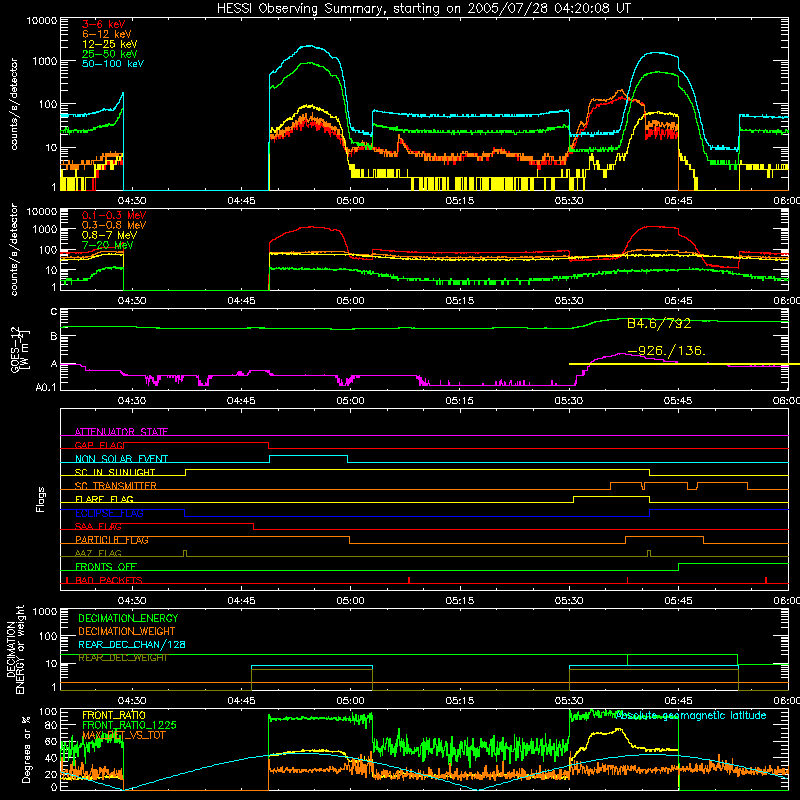Viewport: 800px width, 800px height.
Task: Select the FRONT_RATIO_1225 legend label
Action: (x=129, y=725)
